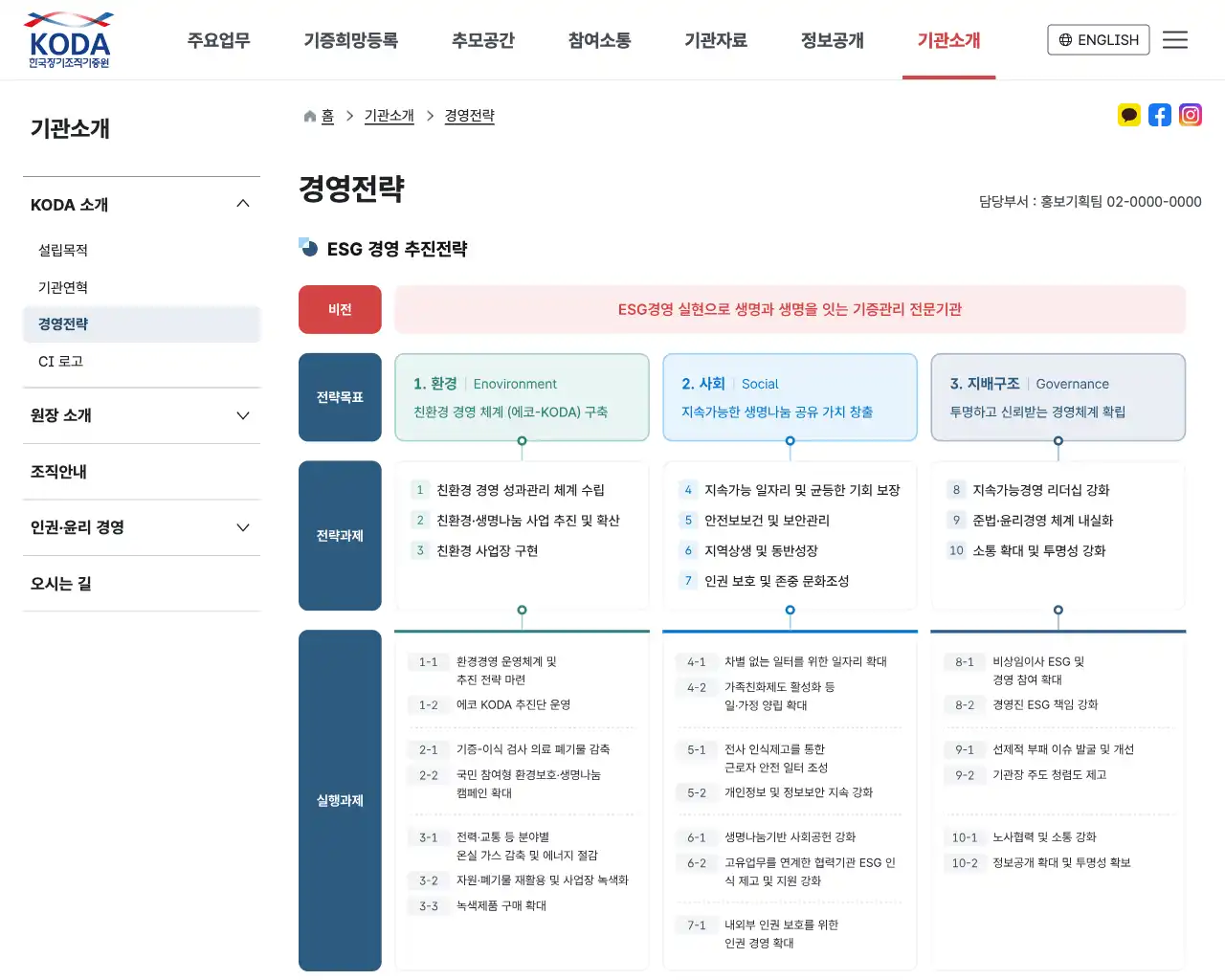
Task: Click the KODA logo
Action: tap(67, 39)
